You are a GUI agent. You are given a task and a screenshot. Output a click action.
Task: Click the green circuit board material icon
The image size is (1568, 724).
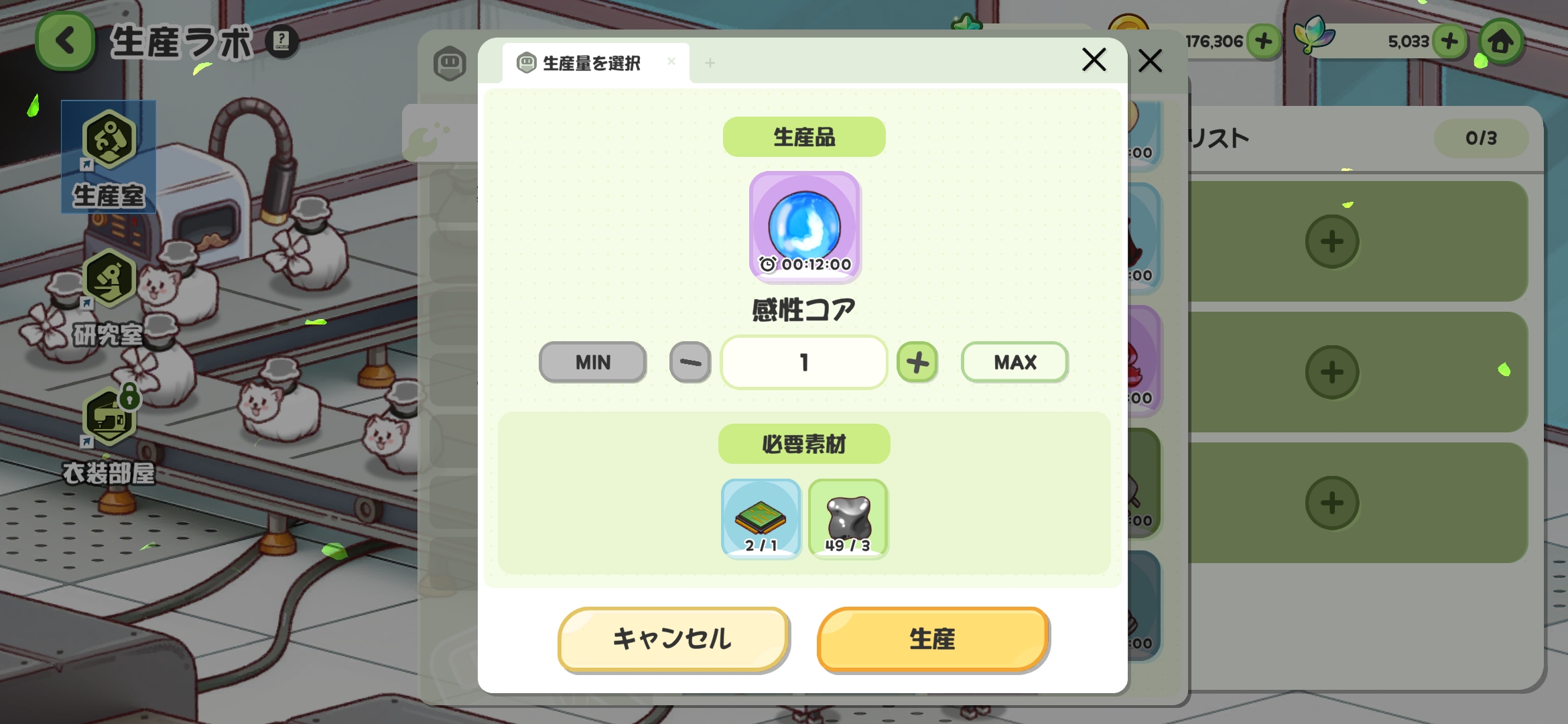point(761,519)
